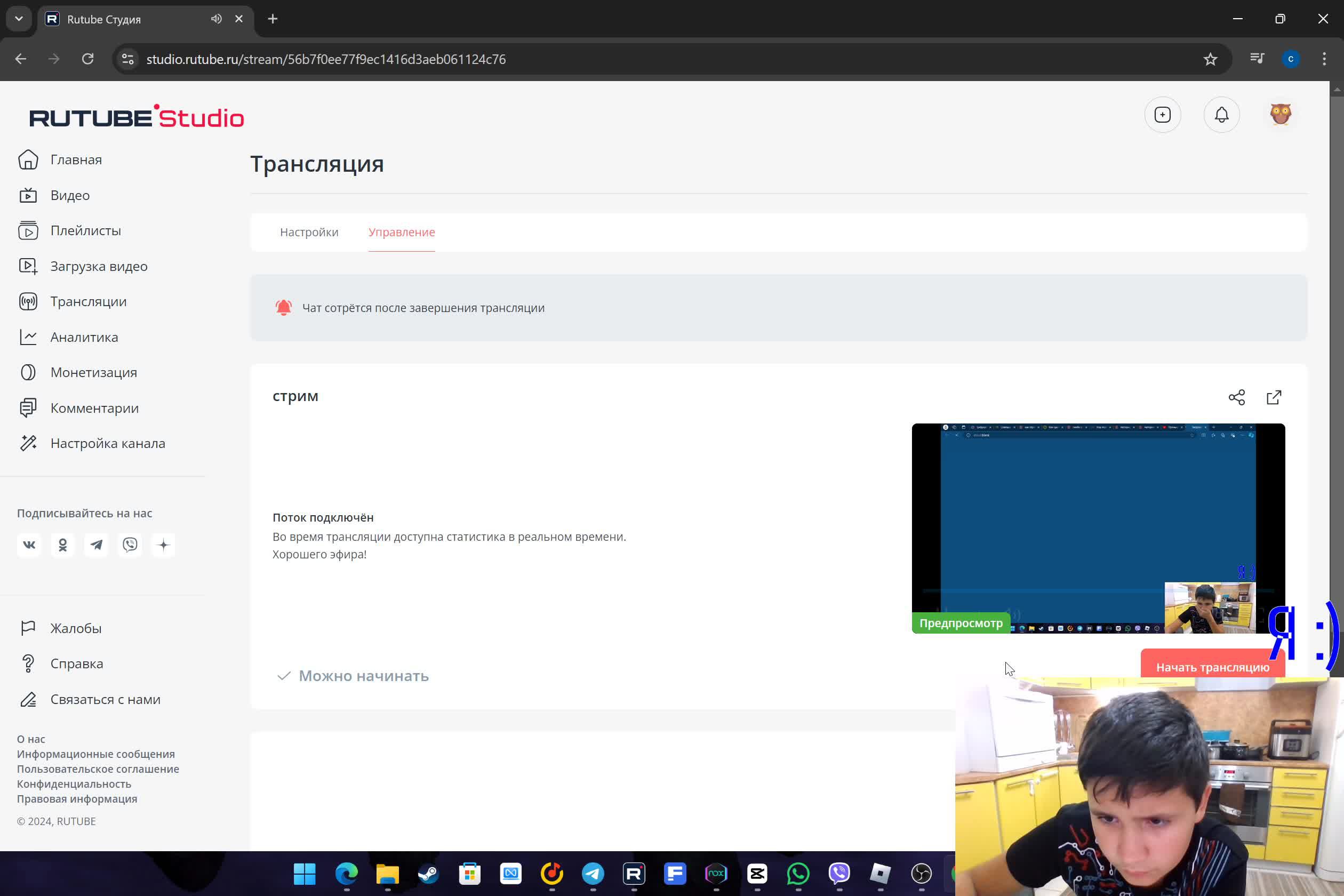Click the Odnoklassniki social icon
The height and width of the screenshot is (896, 1344).
(x=63, y=545)
